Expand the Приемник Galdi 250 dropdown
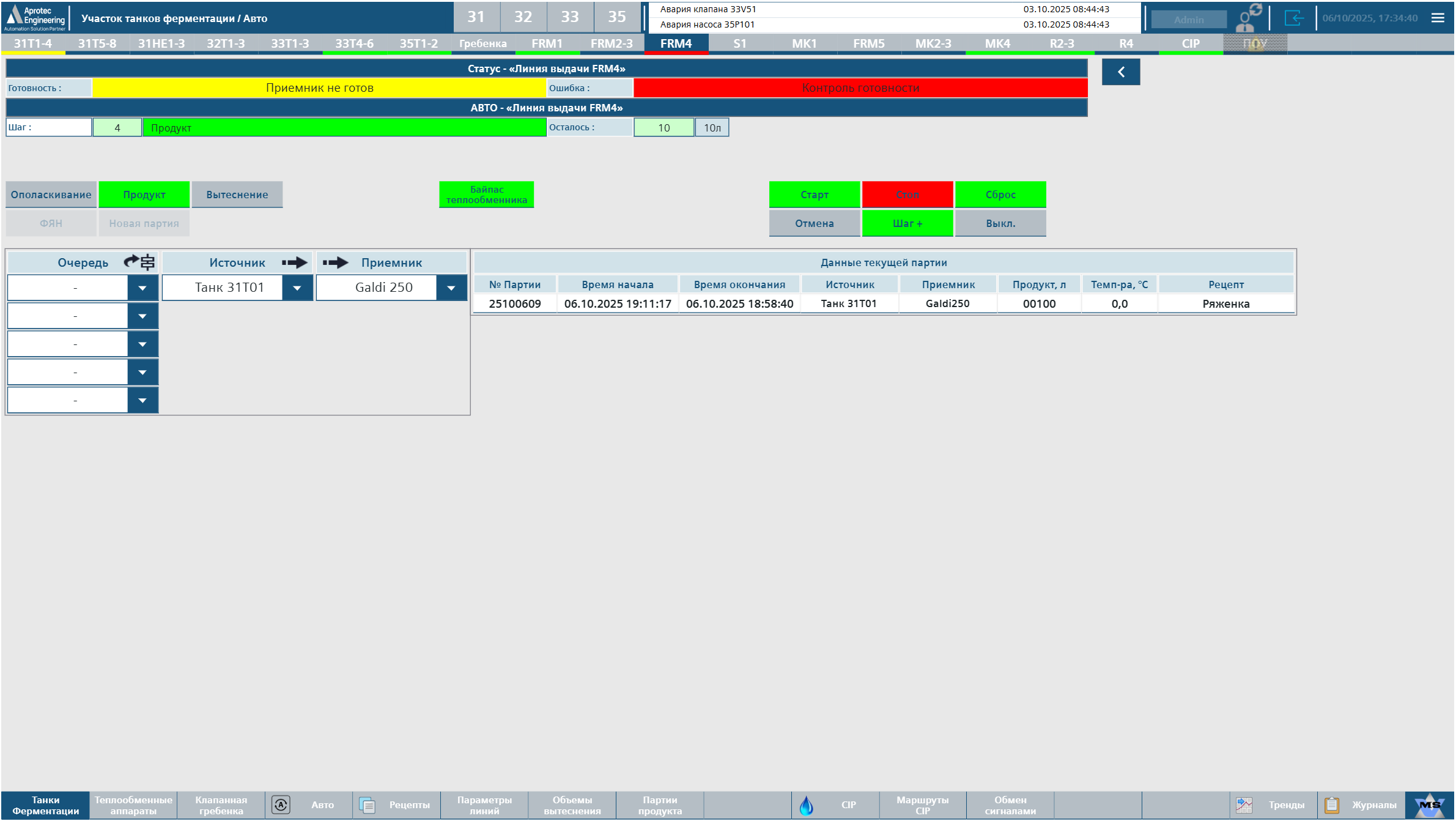This screenshot has width=1456, height=821. 451,288
